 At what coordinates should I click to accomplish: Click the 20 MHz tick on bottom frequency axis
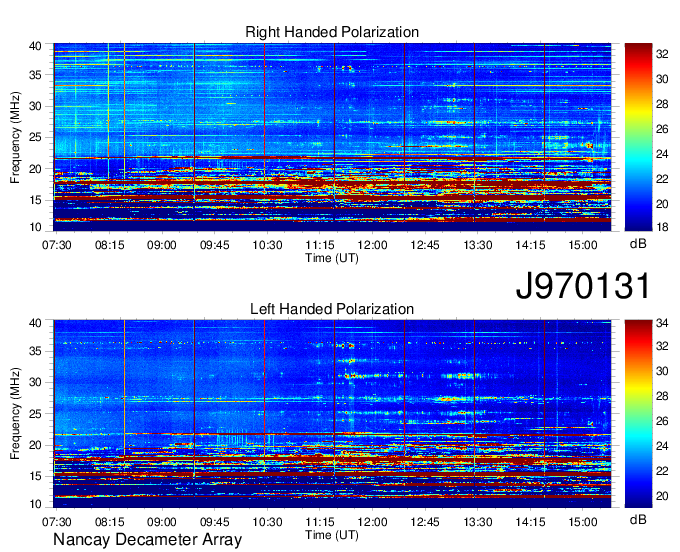(35, 445)
